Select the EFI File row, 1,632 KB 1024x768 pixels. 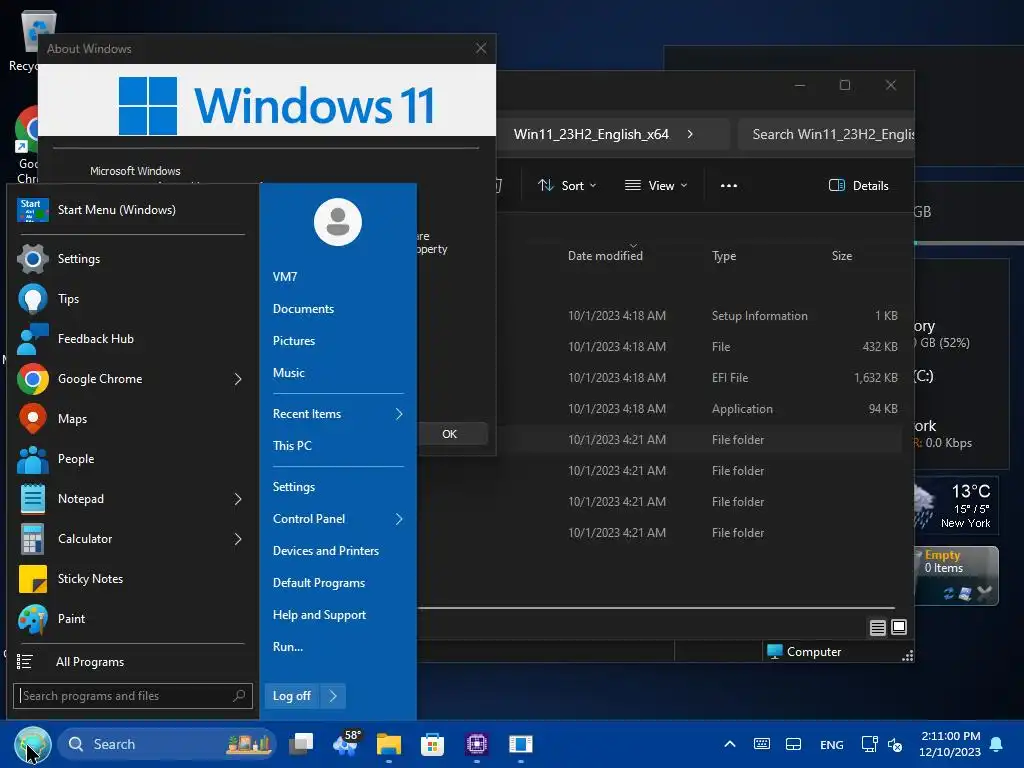660,377
